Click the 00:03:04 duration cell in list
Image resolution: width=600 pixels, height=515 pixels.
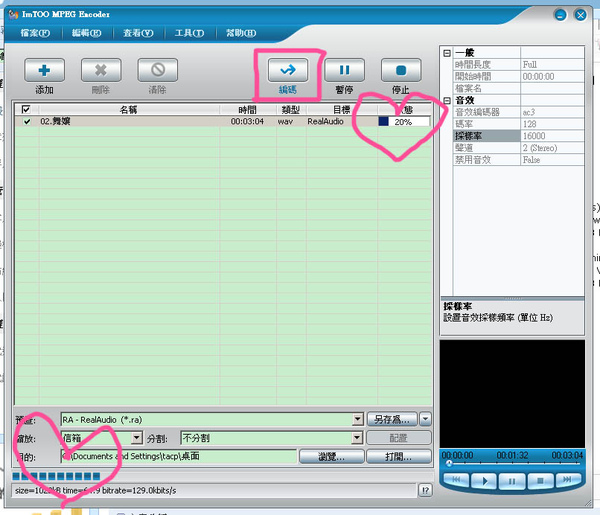click(x=247, y=121)
